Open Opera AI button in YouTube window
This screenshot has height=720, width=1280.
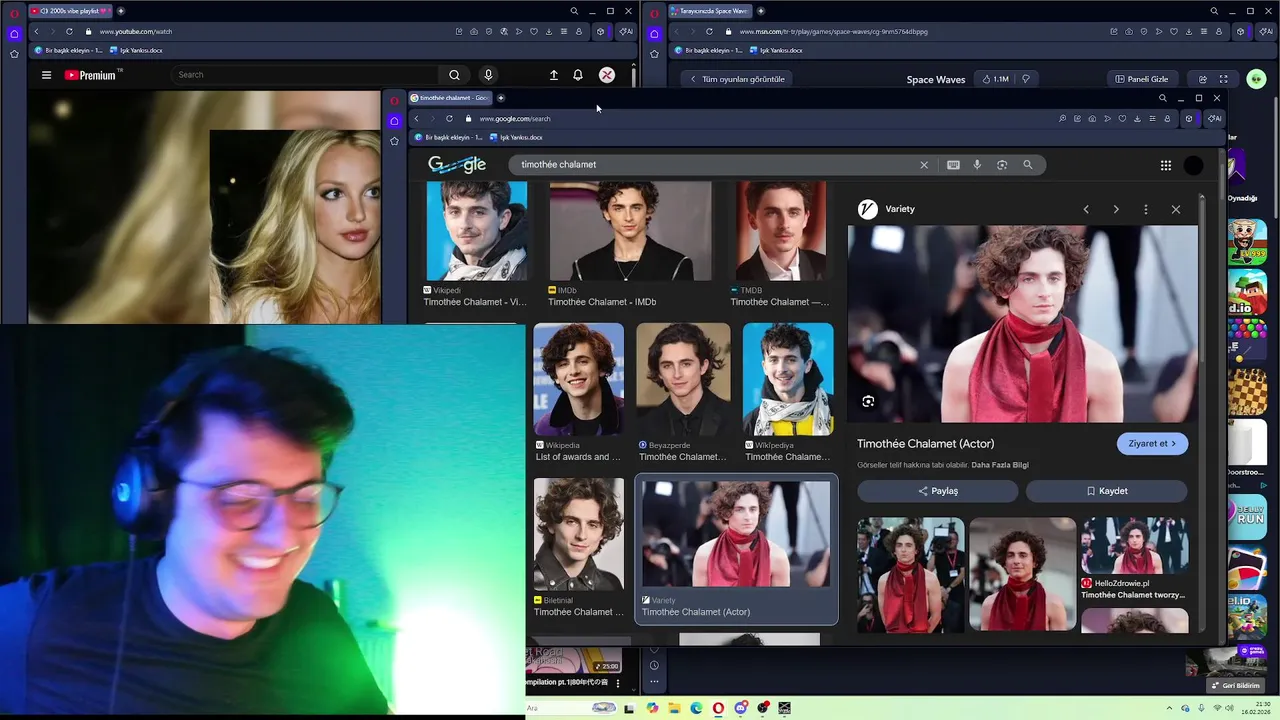click(x=626, y=31)
